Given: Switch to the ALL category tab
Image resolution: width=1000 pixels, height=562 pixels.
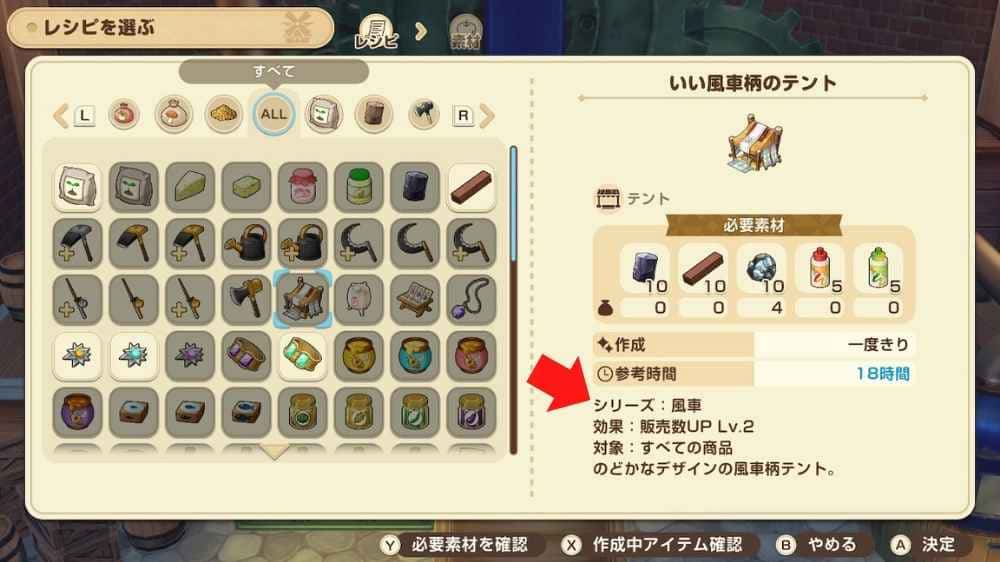Looking at the screenshot, I should pyautogui.click(x=274, y=114).
